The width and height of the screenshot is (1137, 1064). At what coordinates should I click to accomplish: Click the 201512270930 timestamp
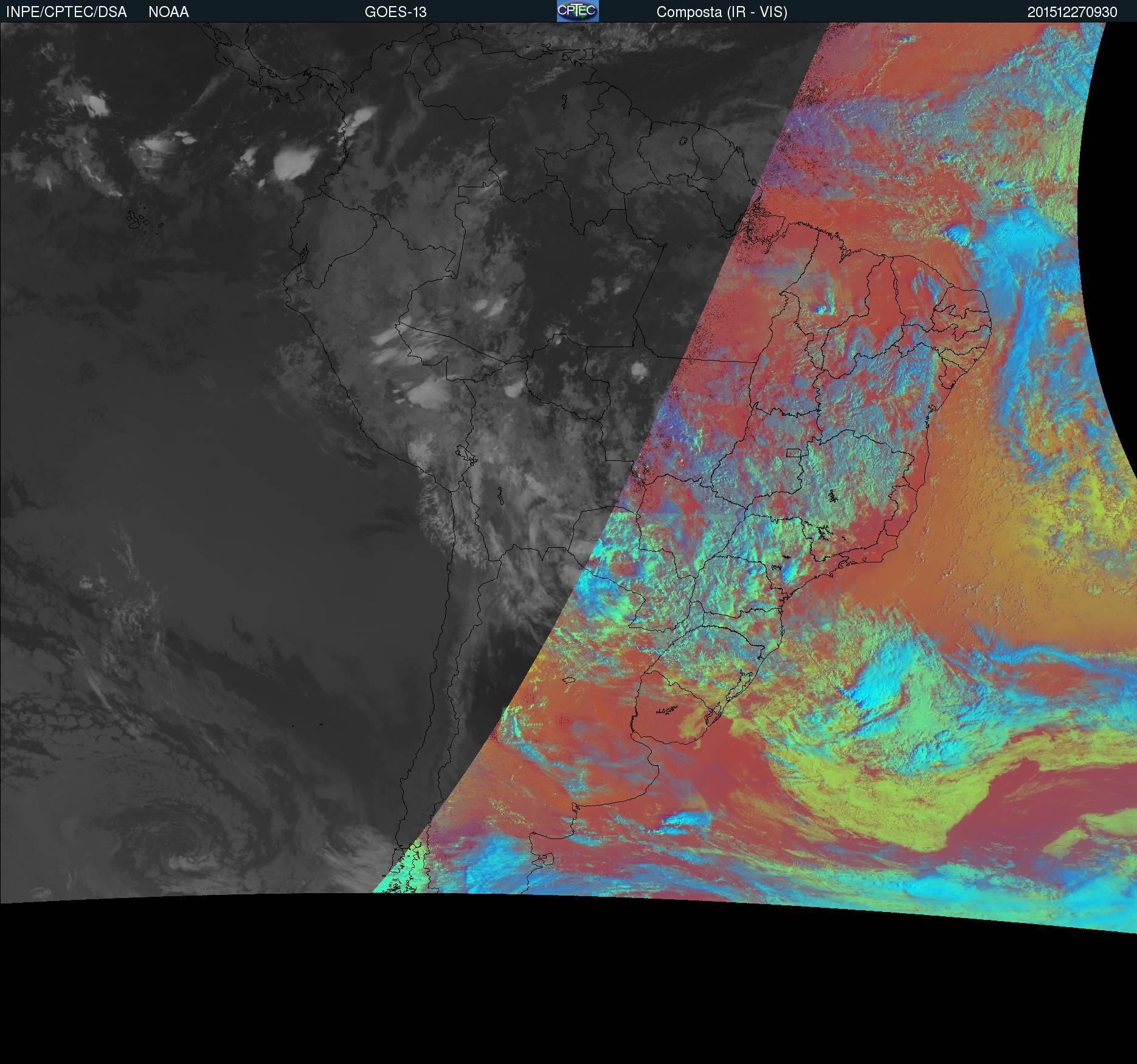[1072, 12]
